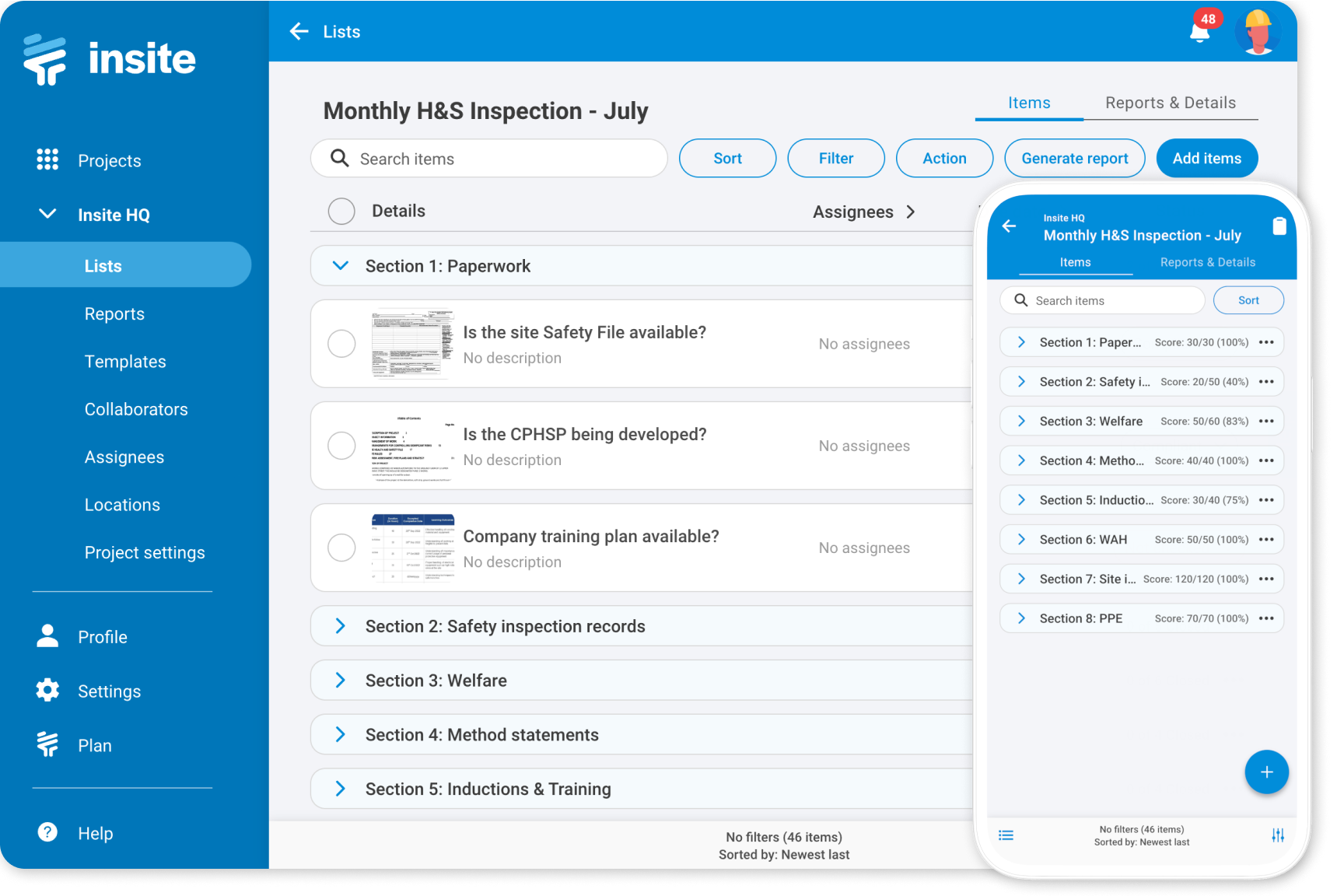The image size is (1344, 896).
Task: Click the Help question mark icon
Action: tap(47, 832)
